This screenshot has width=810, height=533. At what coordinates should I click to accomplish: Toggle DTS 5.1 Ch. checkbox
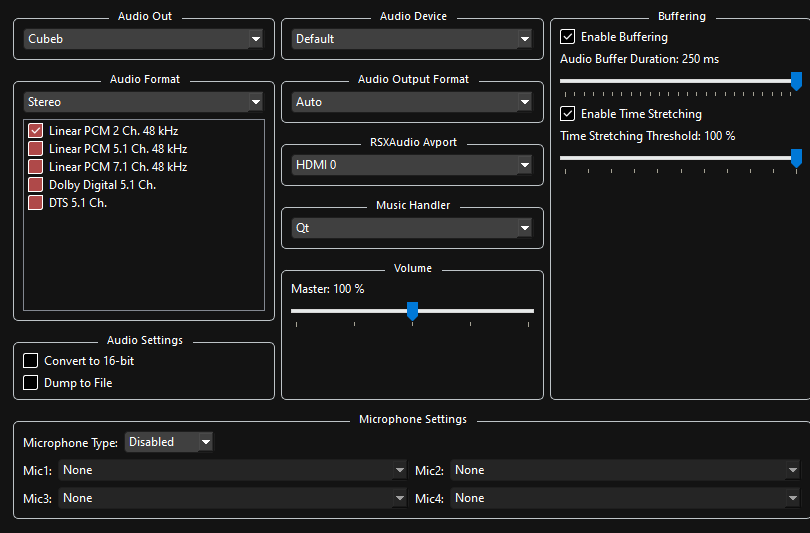pos(35,203)
